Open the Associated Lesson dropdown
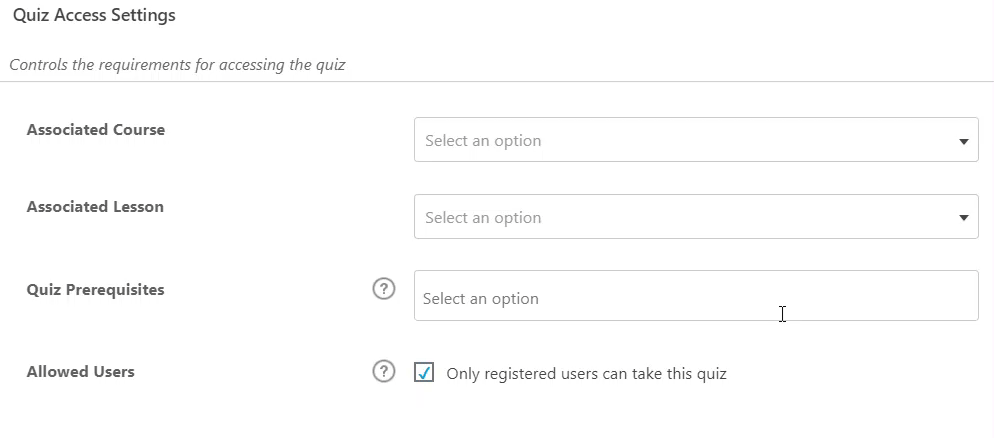Viewport: 994px width, 438px height. click(x=695, y=217)
